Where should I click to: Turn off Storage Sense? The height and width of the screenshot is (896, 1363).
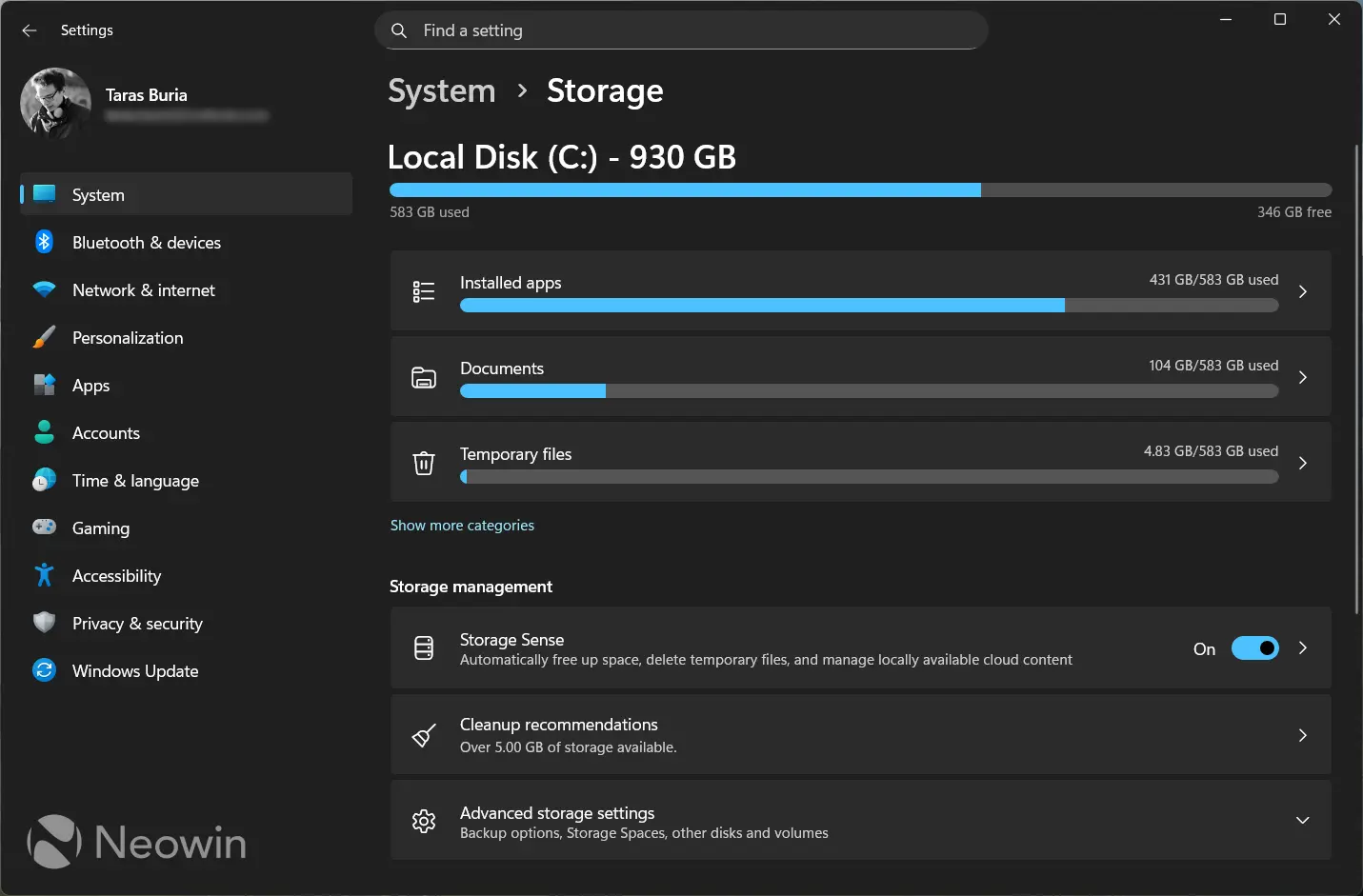tap(1255, 648)
